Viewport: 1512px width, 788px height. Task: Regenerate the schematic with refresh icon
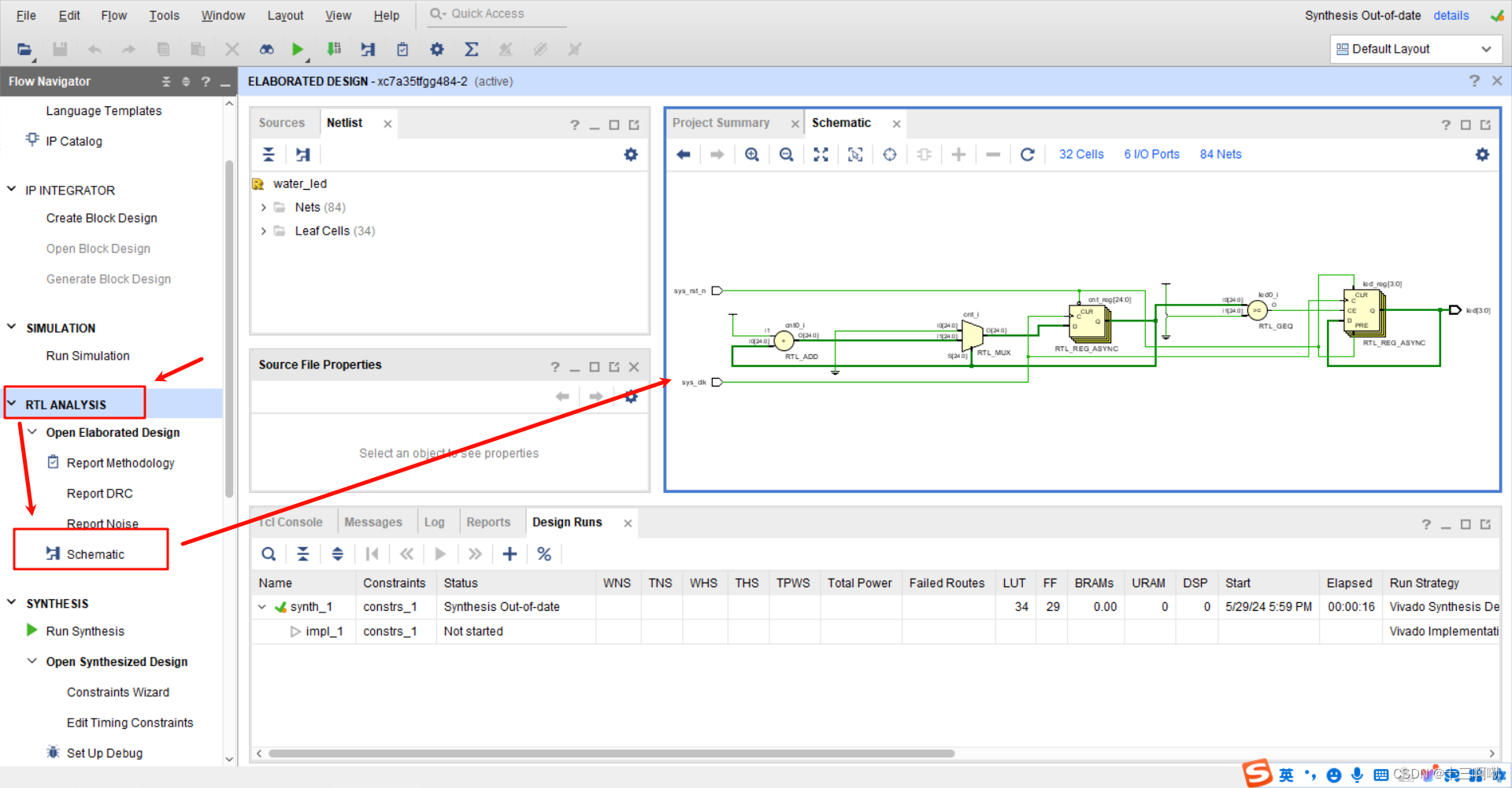[1027, 154]
